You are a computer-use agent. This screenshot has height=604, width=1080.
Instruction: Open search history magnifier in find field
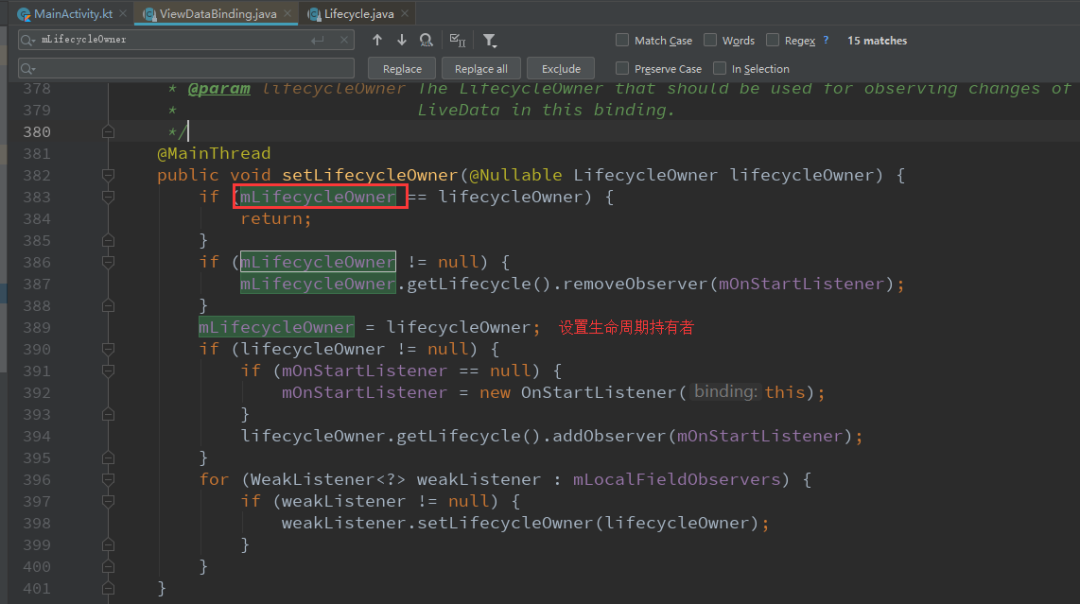(28, 41)
